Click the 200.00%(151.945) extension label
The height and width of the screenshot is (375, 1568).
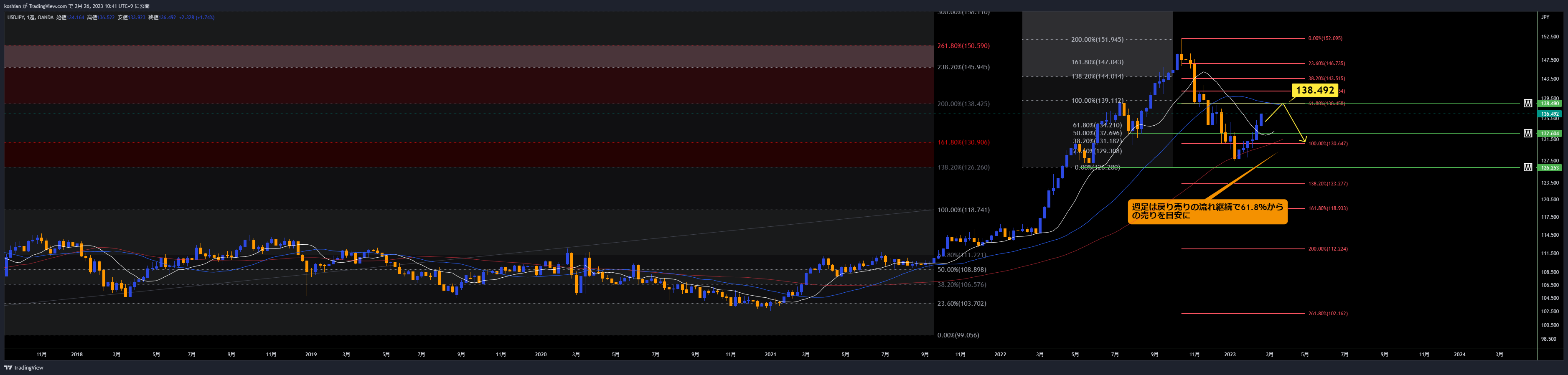click(x=1098, y=40)
